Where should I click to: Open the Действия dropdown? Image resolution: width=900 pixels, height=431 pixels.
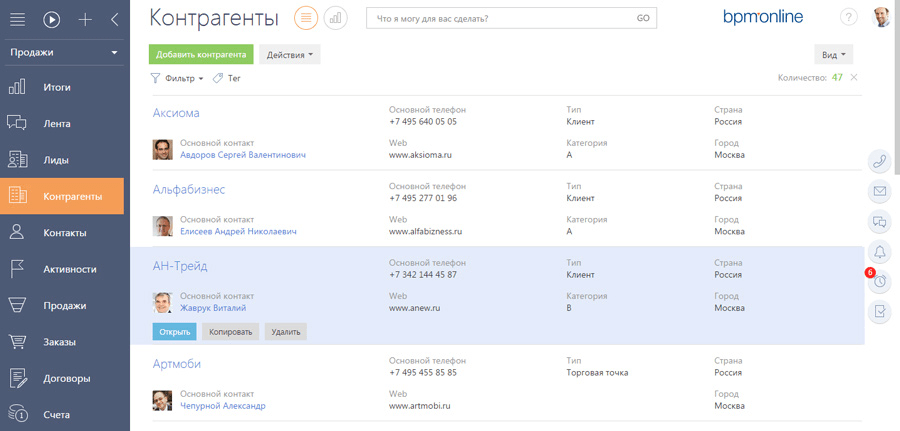290,55
